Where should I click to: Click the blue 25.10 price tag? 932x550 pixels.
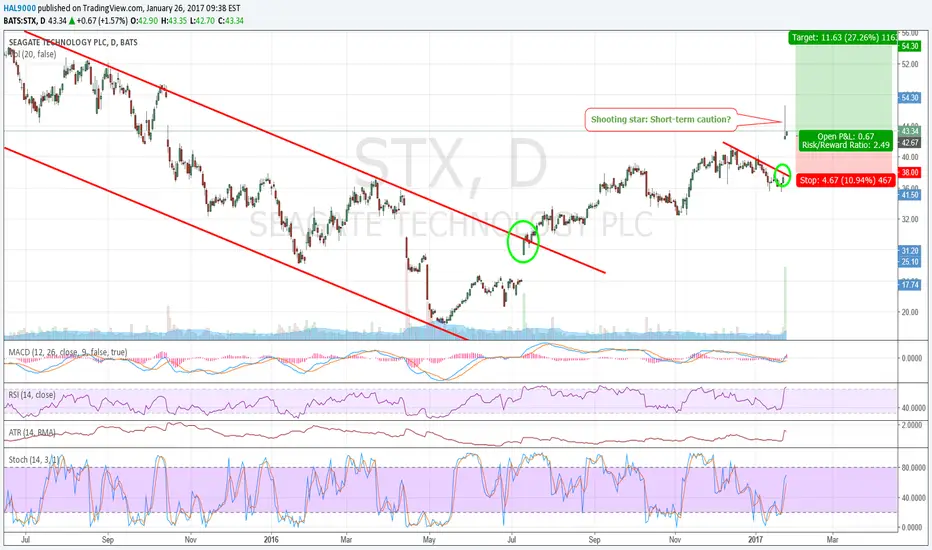(x=910, y=262)
